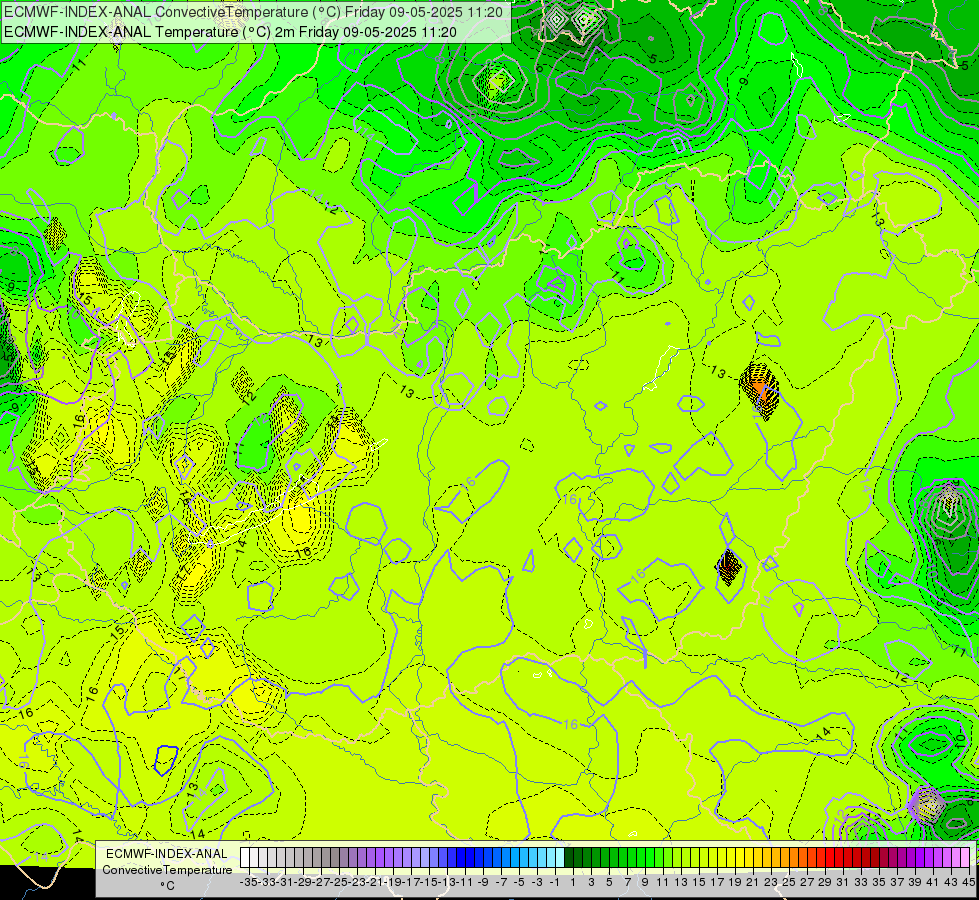Pick the red swatch above 29

click(820, 858)
